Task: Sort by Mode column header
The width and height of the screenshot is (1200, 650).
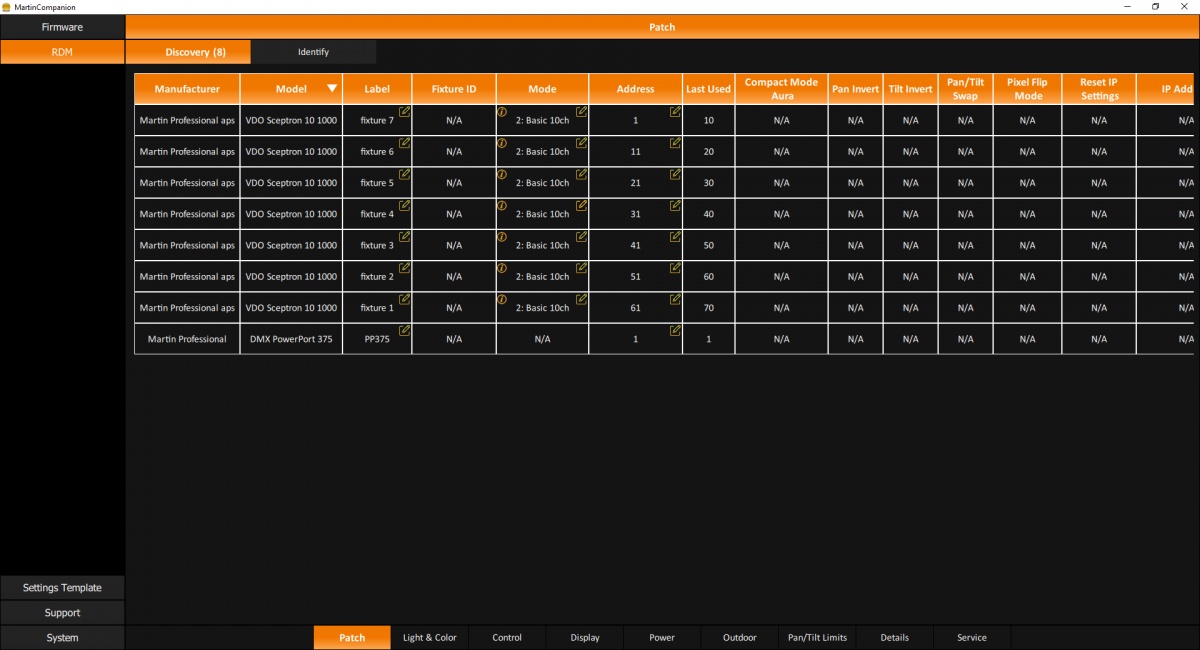Action: tap(542, 89)
